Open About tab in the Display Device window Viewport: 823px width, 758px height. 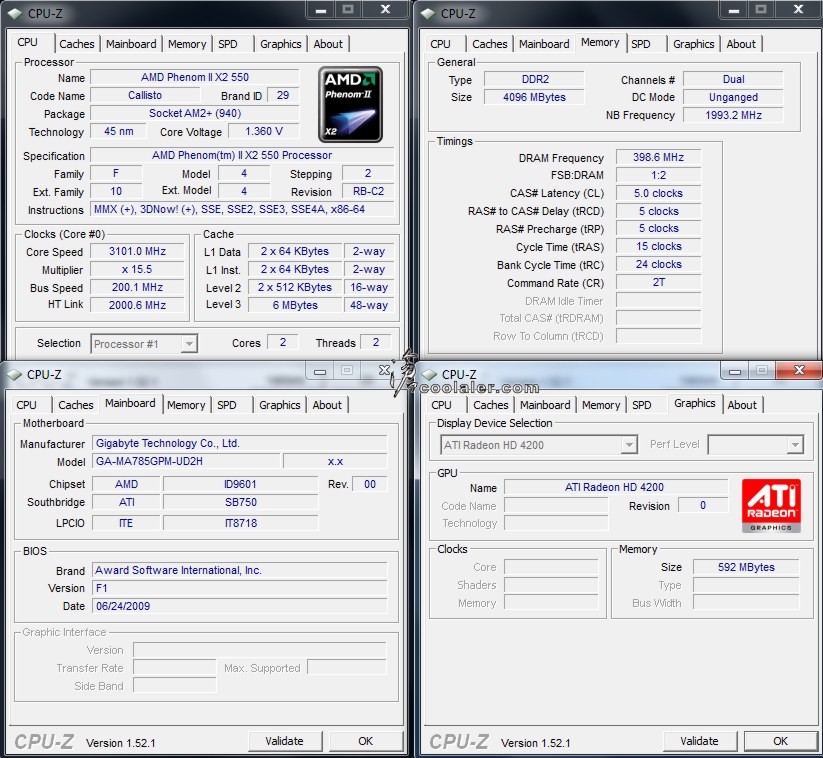click(742, 405)
